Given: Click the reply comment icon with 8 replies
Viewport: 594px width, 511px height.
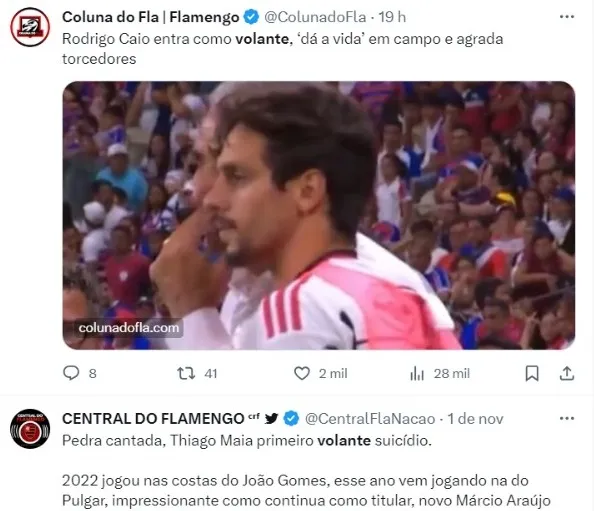Looking at the screenshot, I should (x=71, y=373).
